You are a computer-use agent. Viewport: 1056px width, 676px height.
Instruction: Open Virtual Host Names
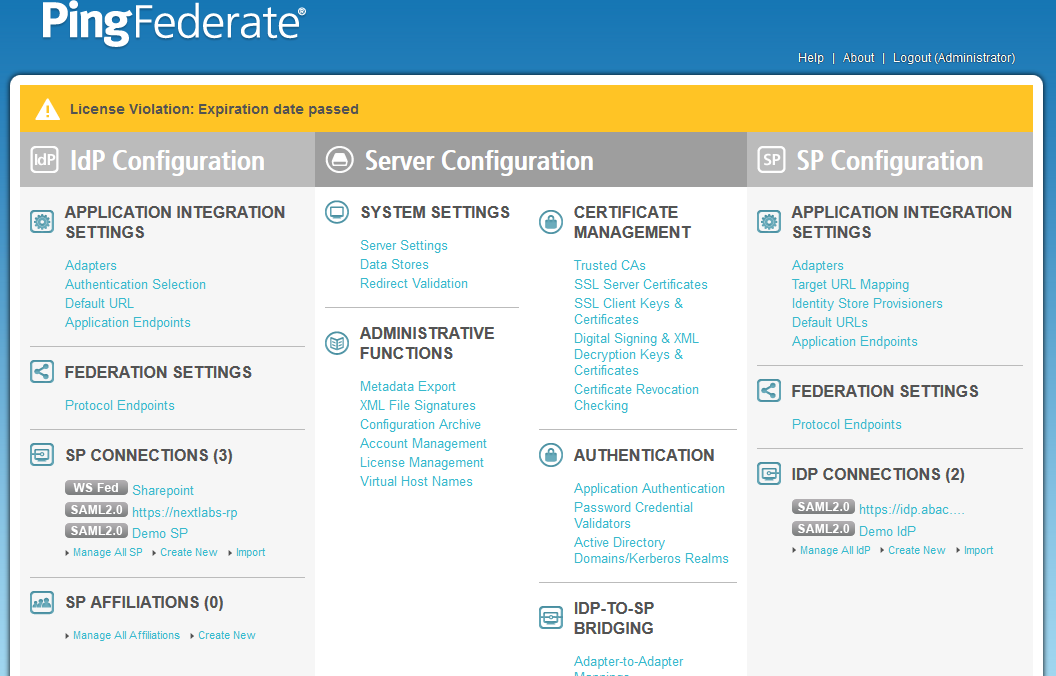pyautogui.click(x=416, y=481)
